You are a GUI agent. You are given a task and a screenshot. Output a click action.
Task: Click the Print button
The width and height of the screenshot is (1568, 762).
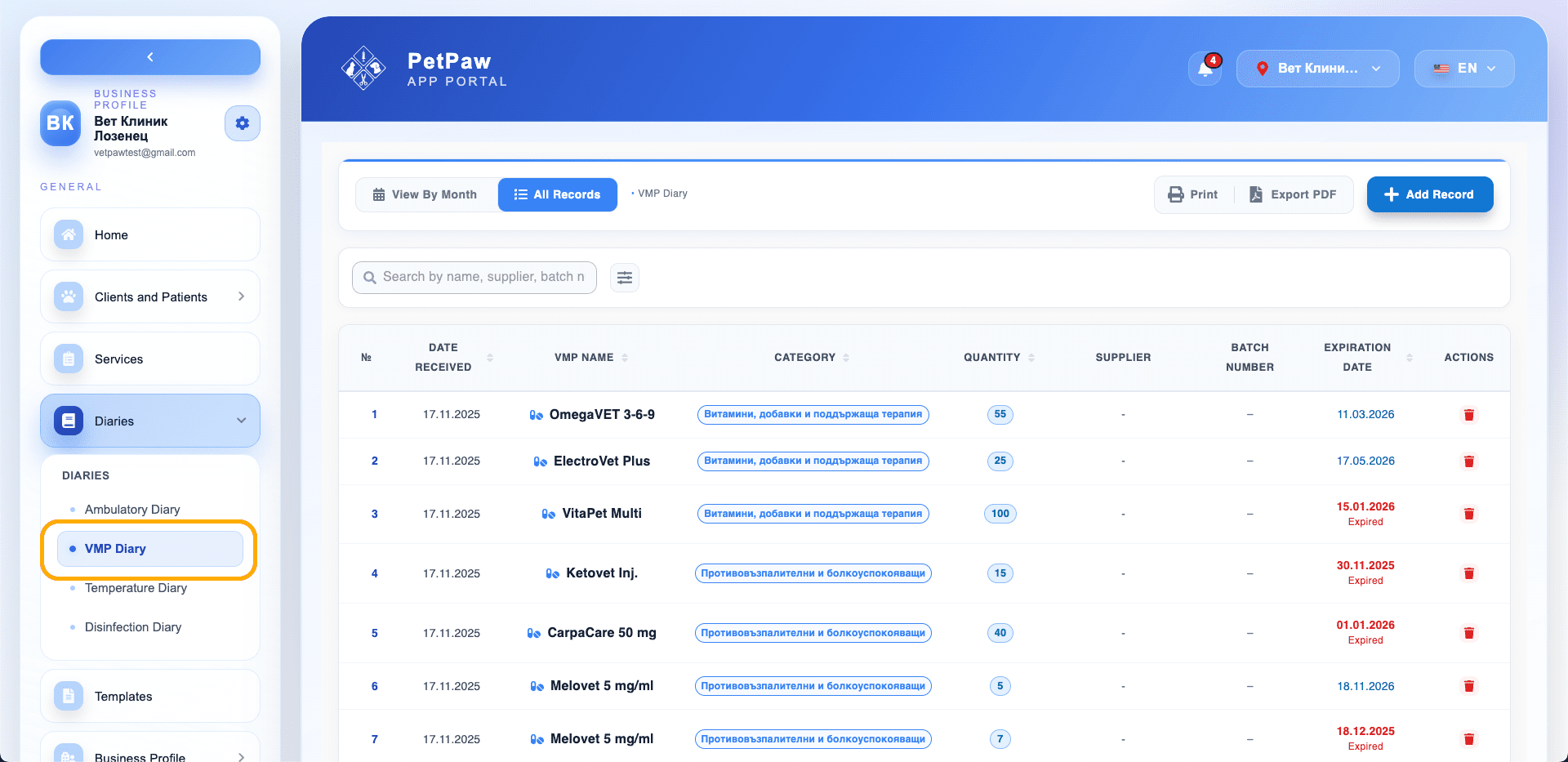coord(1193,195)
